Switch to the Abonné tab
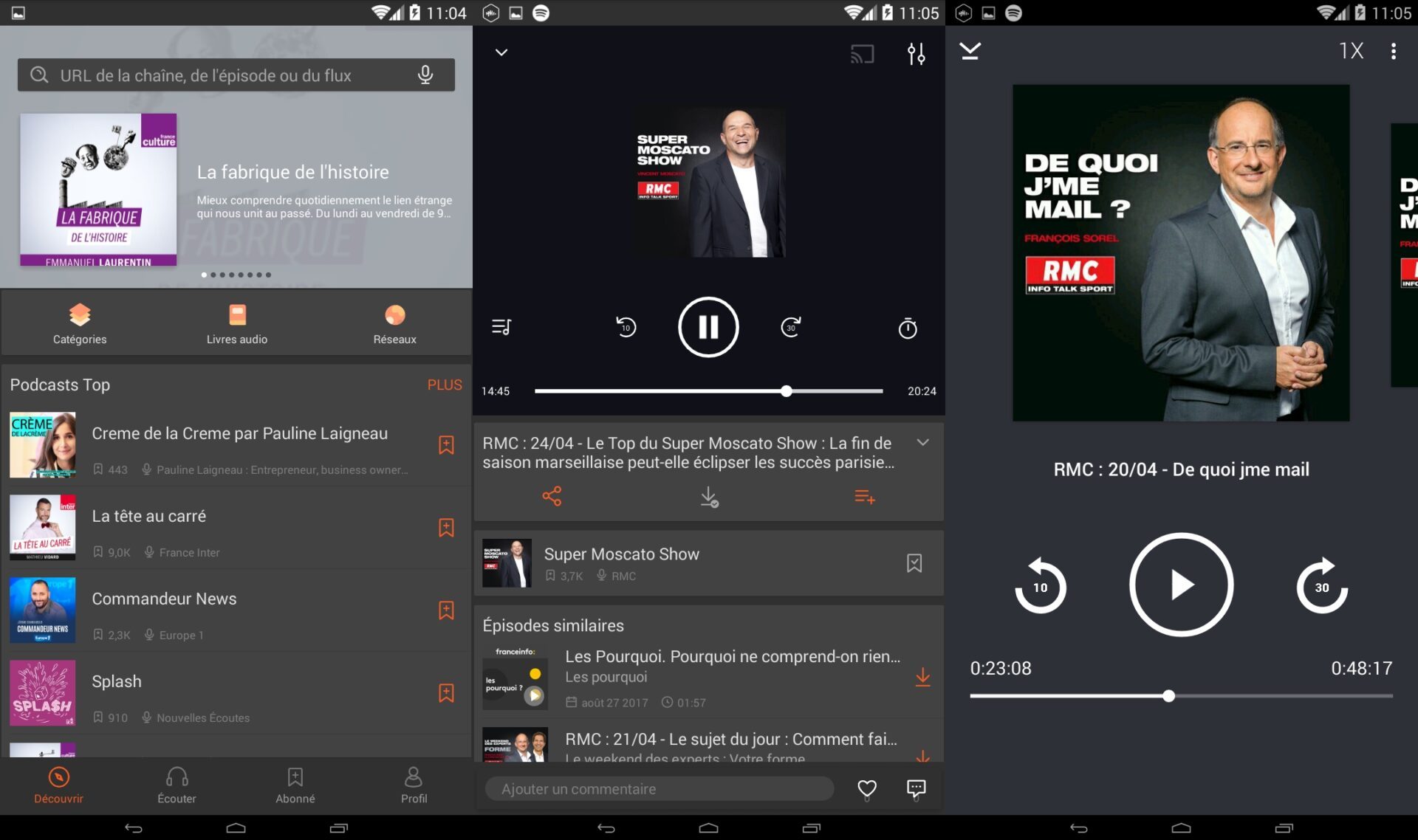The height and width of the screenshot is (840, 1418). click(295, 785)
